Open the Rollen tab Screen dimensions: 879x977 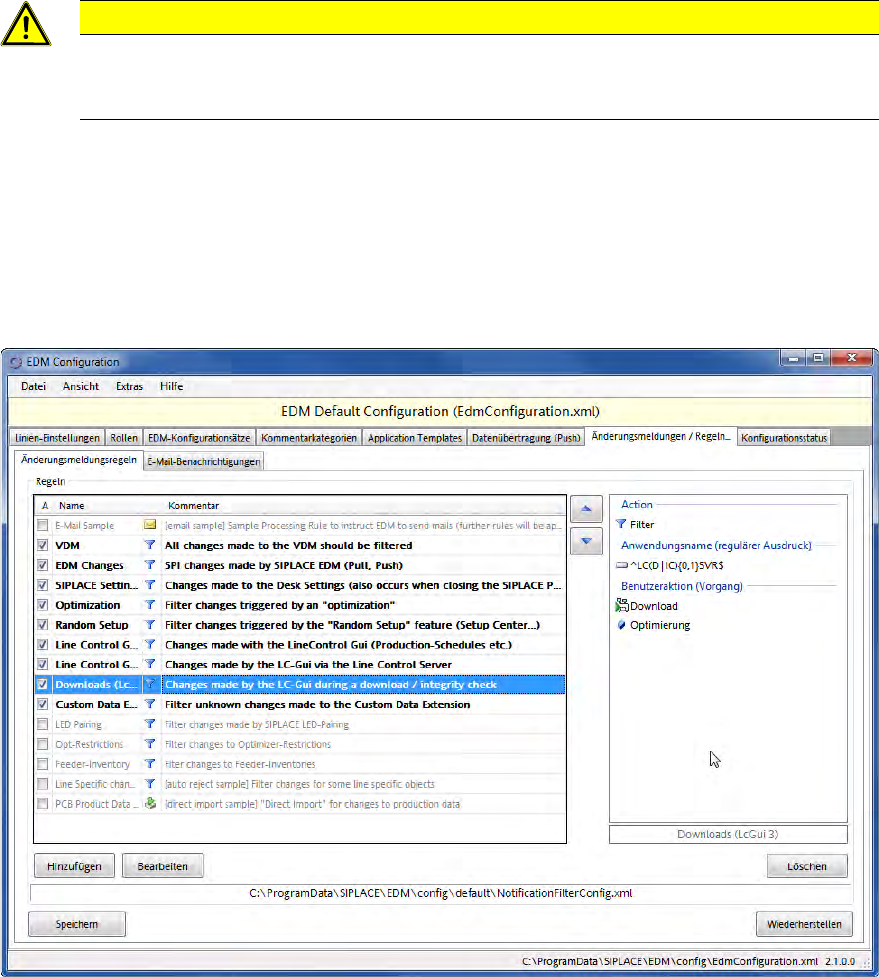tap(124, 438)
